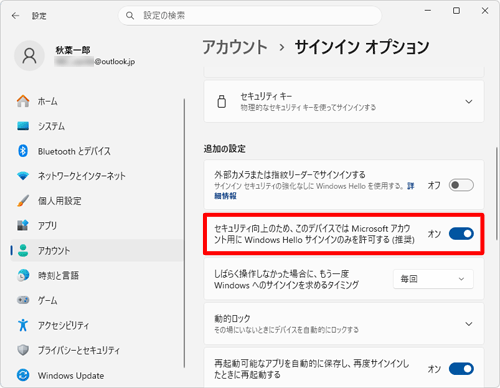Open the 毎回 sign-in timing dropdown
Image resolution: width=500 pixels, height=388 pixels.
(x=433, y=279)
